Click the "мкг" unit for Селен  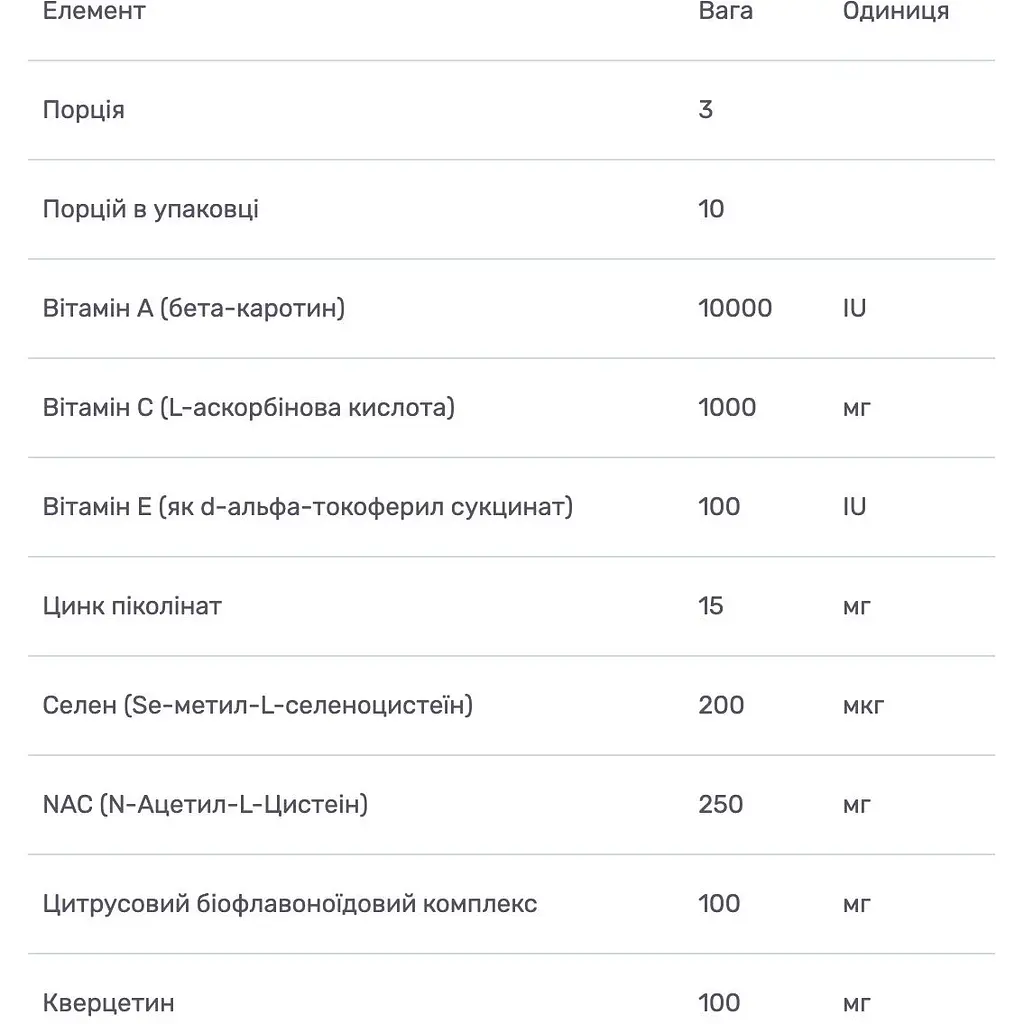[863, 705]
